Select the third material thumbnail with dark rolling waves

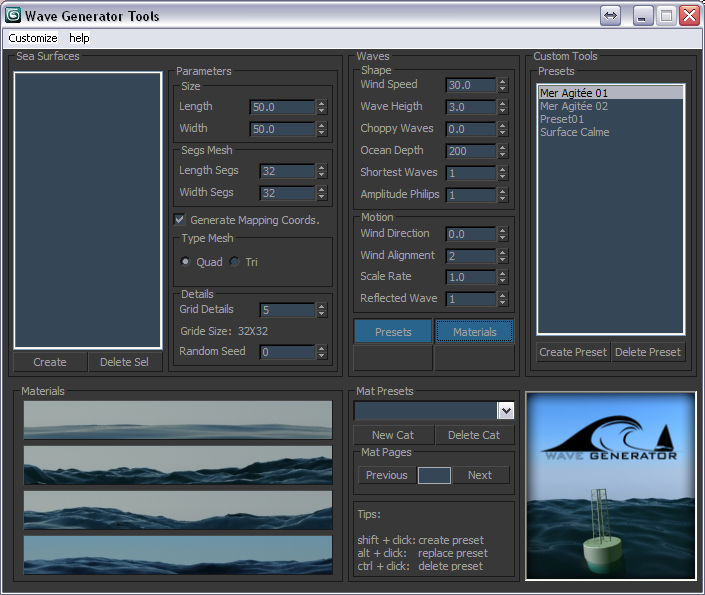coord(178,510)
